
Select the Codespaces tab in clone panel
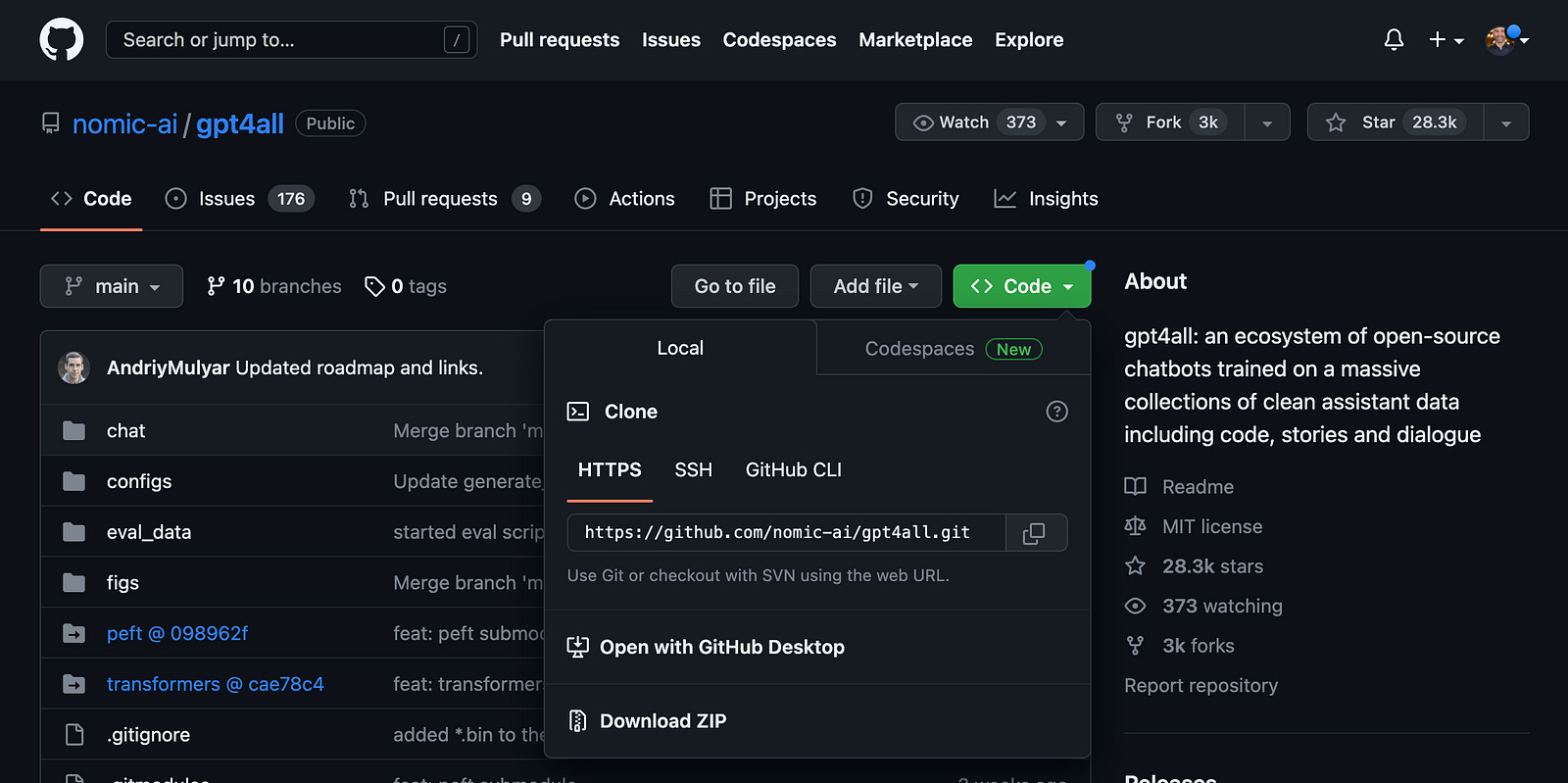954,349
